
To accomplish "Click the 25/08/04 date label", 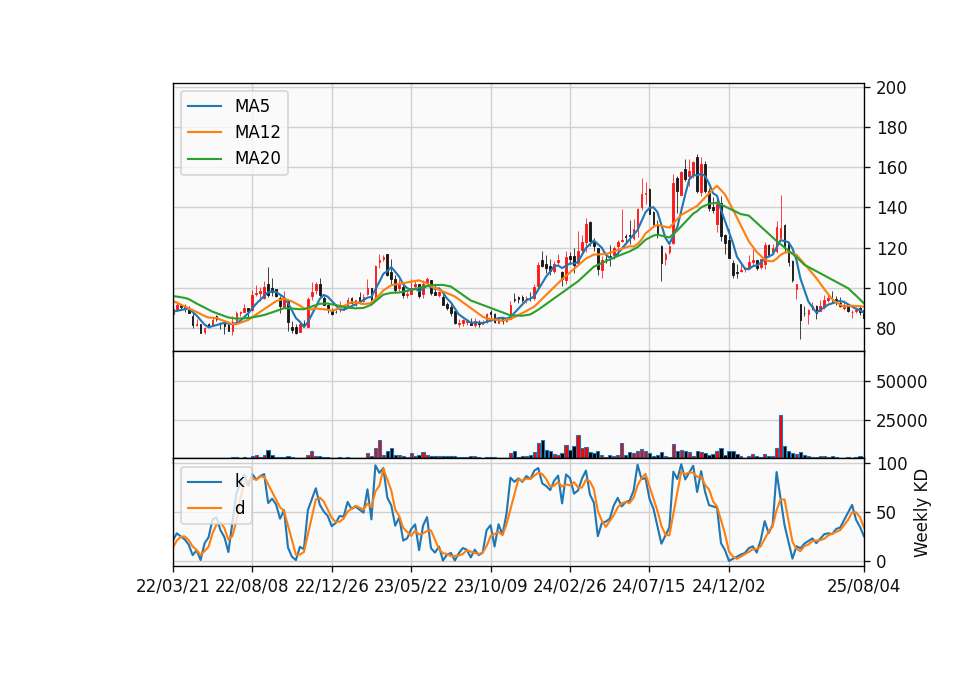I will [x=863, y=586].
